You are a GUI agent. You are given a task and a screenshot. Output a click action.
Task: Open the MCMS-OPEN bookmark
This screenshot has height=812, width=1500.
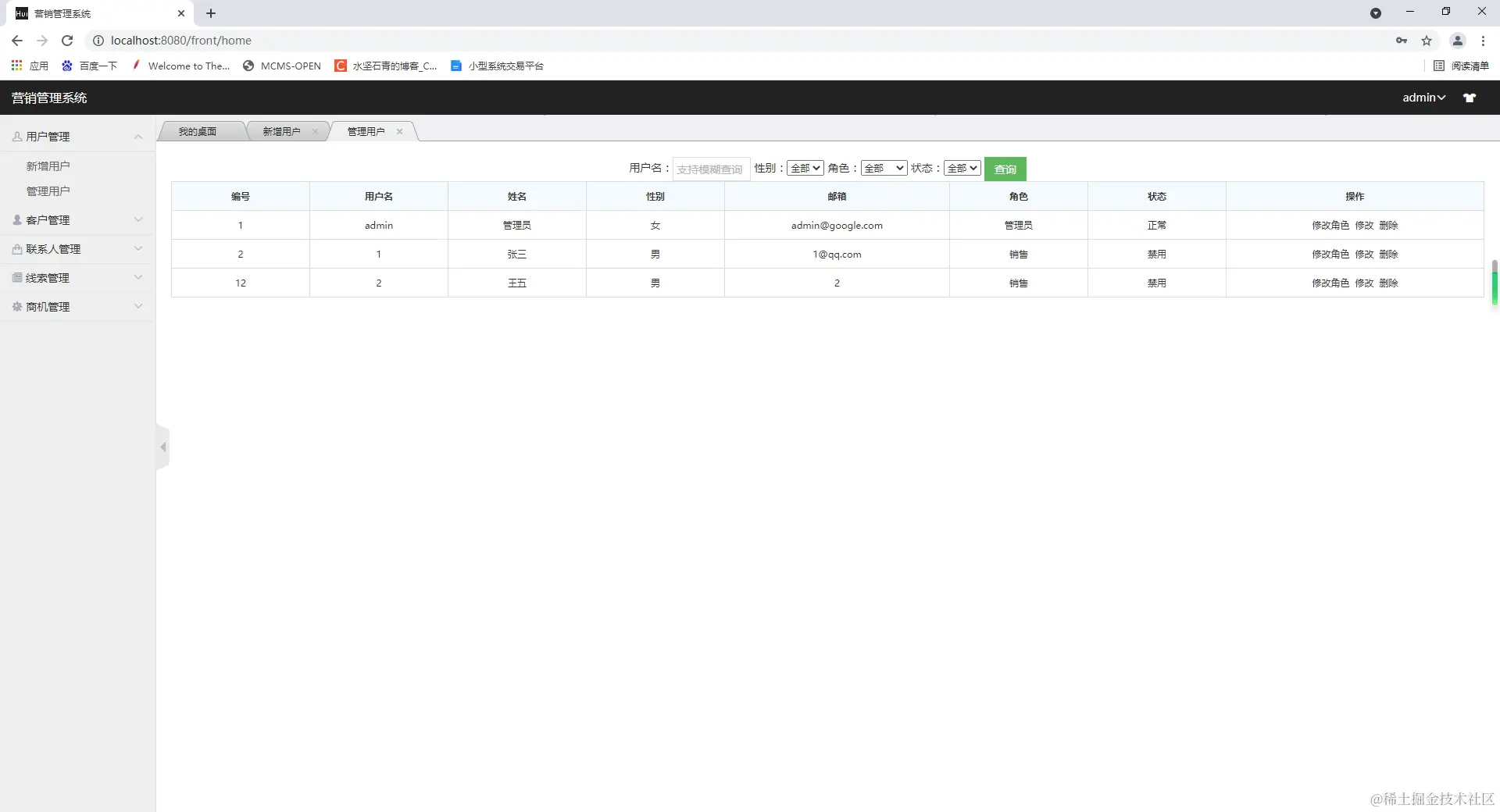(282, 66)
